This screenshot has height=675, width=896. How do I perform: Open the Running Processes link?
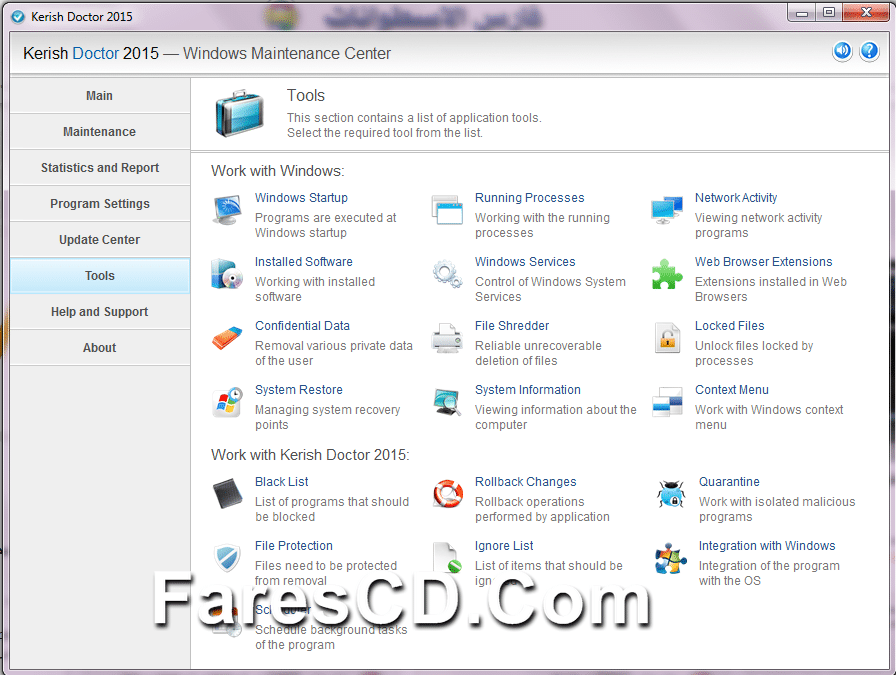[x=530, y=198]
